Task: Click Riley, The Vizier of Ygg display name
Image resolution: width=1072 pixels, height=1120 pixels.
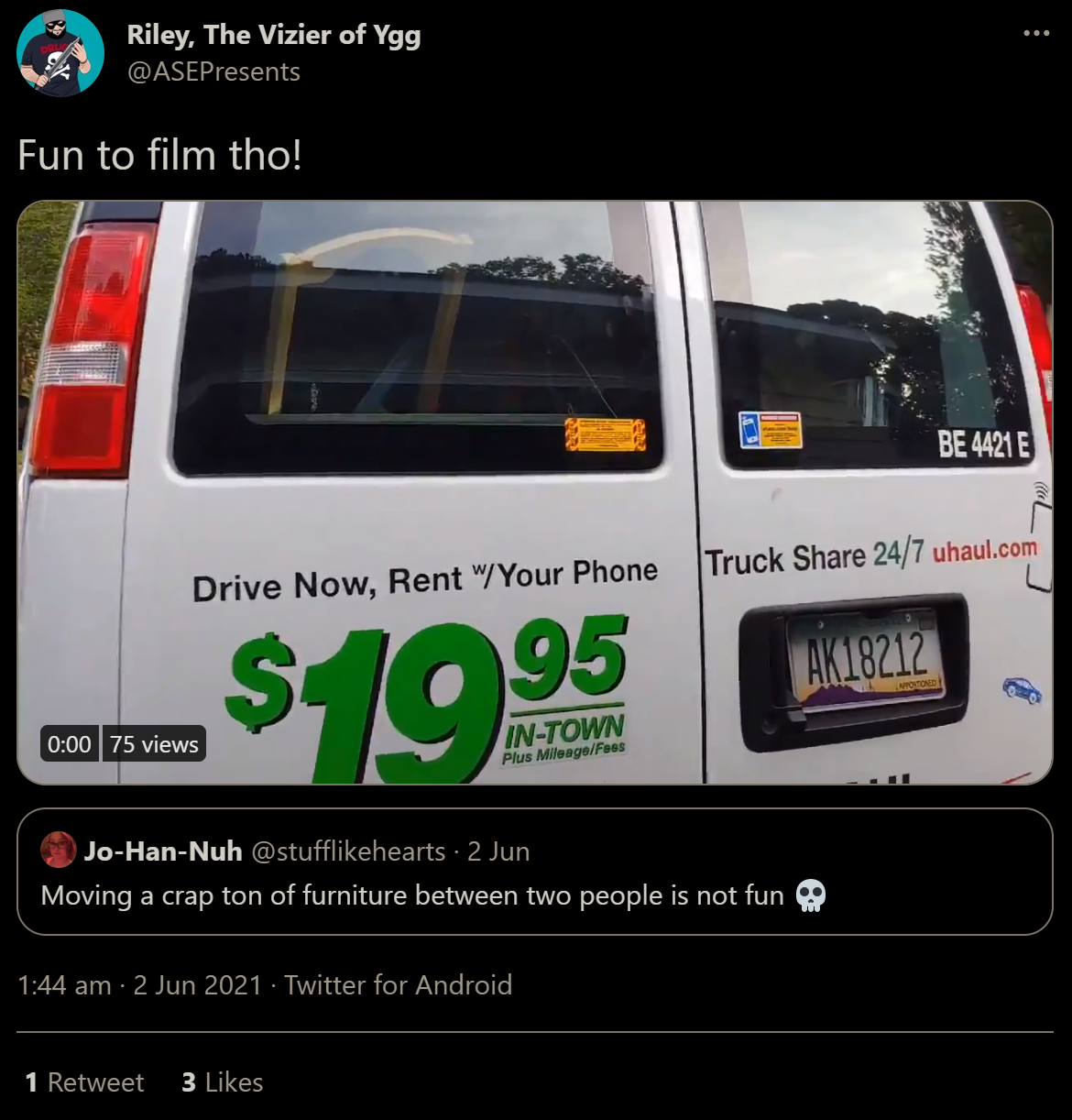Action: 274,35
